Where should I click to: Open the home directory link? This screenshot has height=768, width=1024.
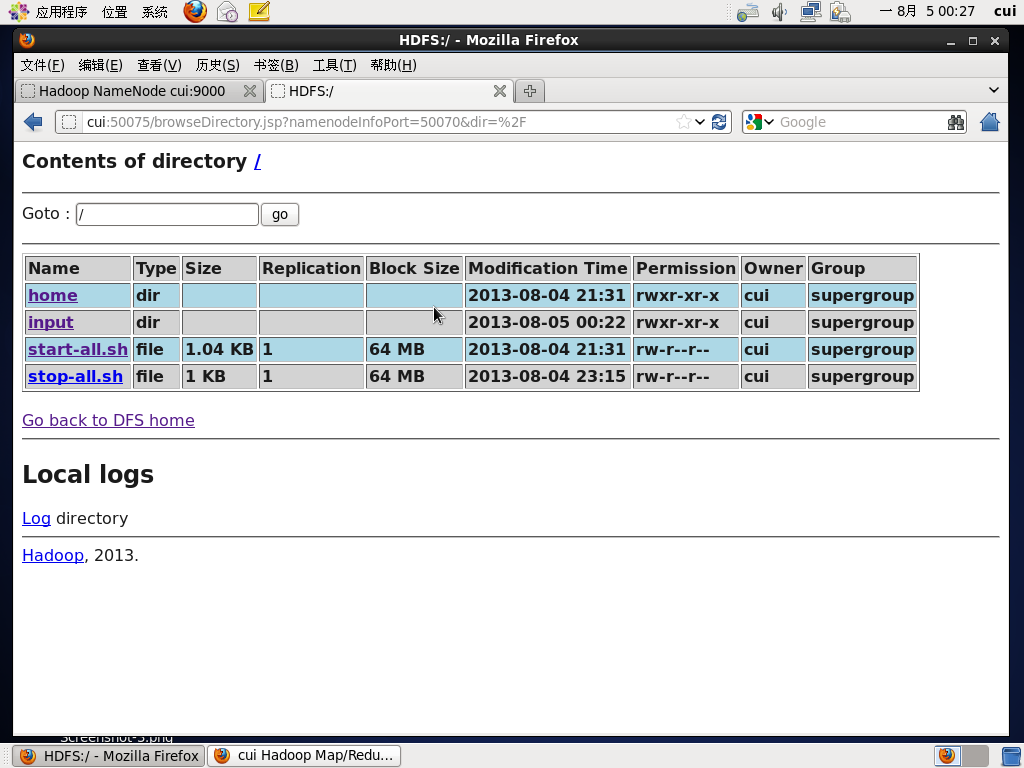[53, 295]
